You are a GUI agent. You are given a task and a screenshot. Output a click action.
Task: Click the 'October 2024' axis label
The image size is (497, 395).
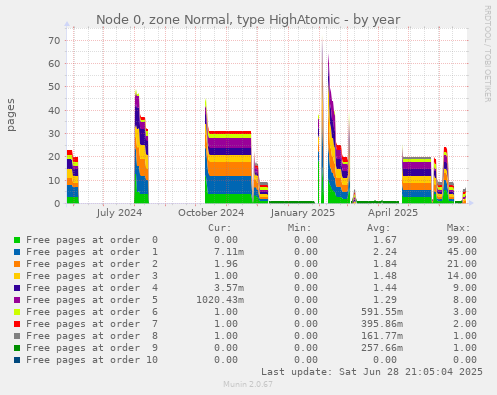tap(211, 213)
